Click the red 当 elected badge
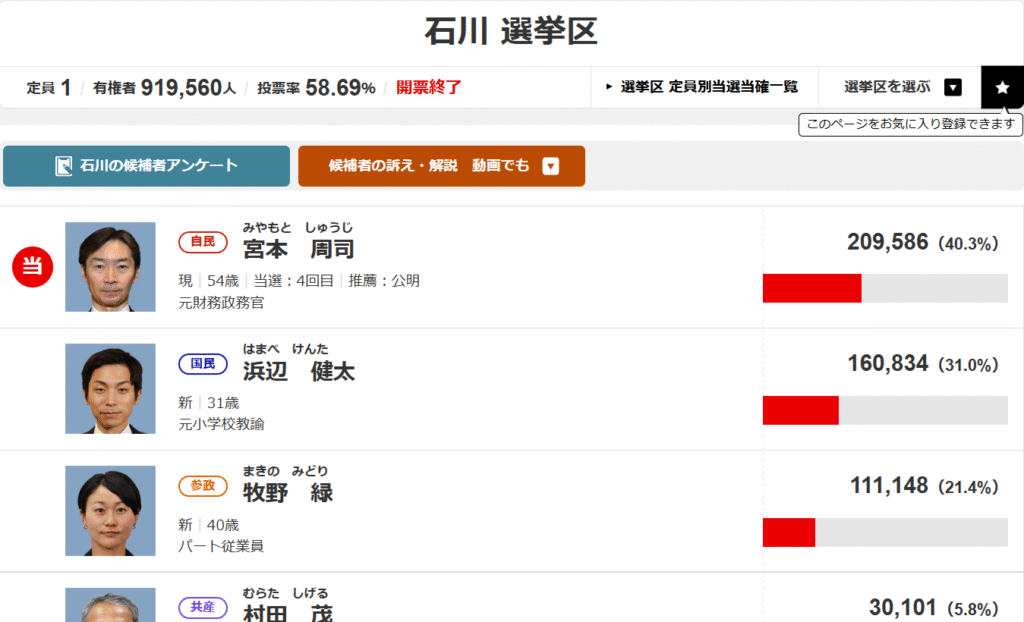1024x622 pixels. click(32, 267)
